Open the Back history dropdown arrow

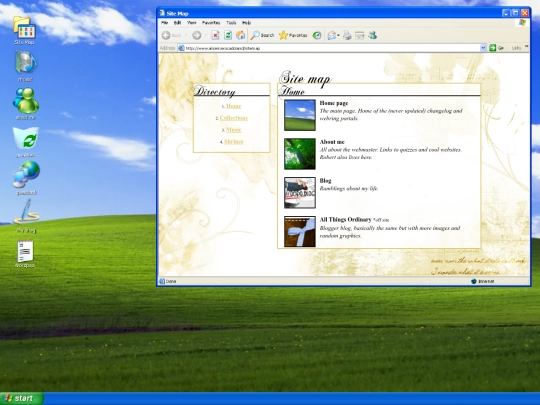[x=186, y=35]
